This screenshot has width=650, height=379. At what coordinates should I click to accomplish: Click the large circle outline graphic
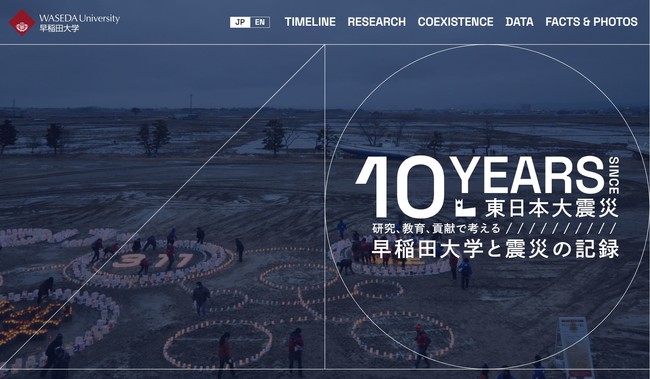[487, 206]
